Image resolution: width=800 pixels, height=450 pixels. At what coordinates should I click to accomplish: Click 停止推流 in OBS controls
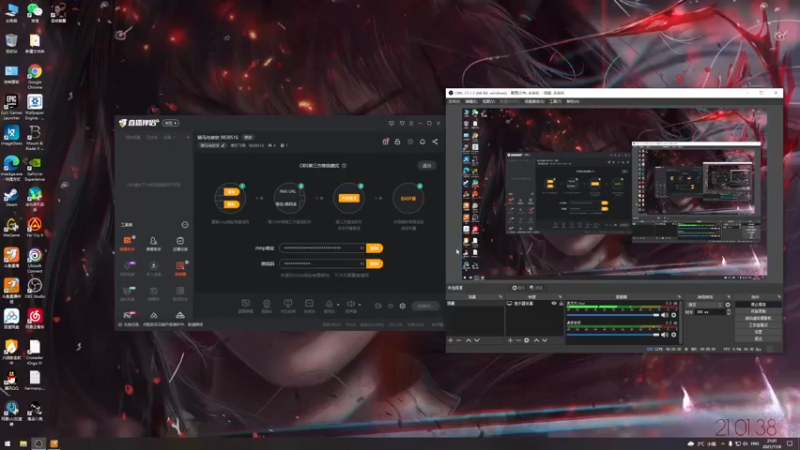pyautogui.click(x=758, y=305)
